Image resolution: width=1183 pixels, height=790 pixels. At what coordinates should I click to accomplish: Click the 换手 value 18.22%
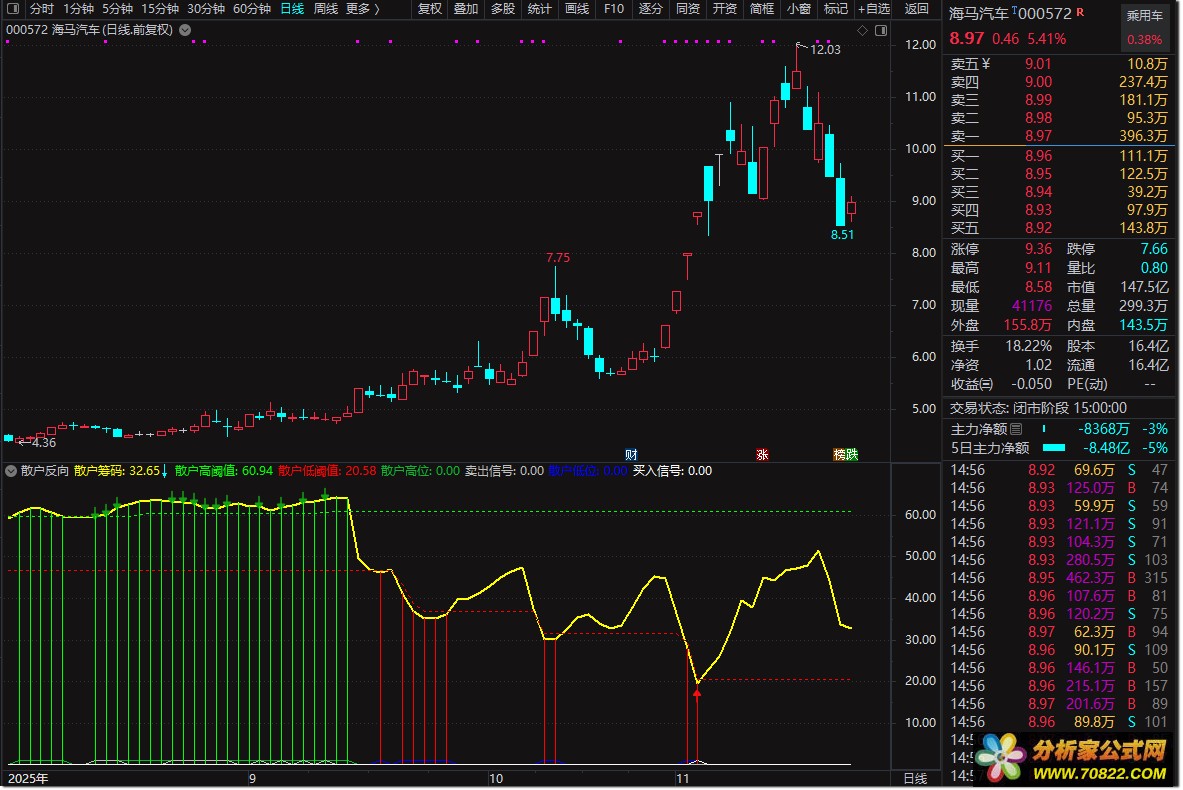pos(1028,346)
